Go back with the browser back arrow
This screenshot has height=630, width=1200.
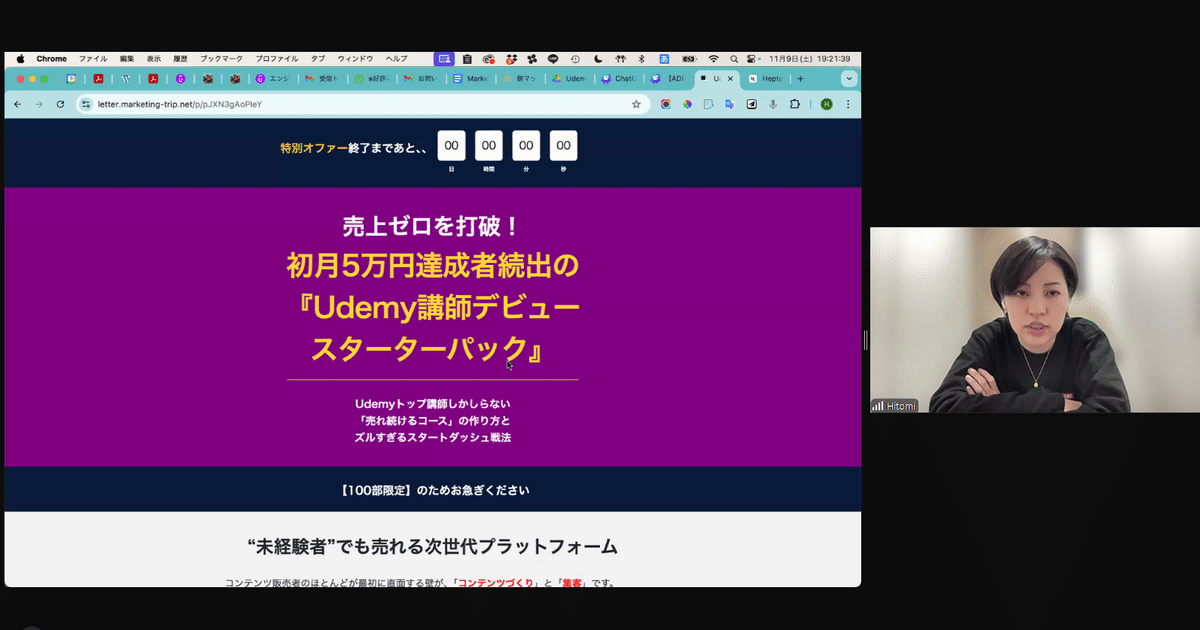click(17, 104)
